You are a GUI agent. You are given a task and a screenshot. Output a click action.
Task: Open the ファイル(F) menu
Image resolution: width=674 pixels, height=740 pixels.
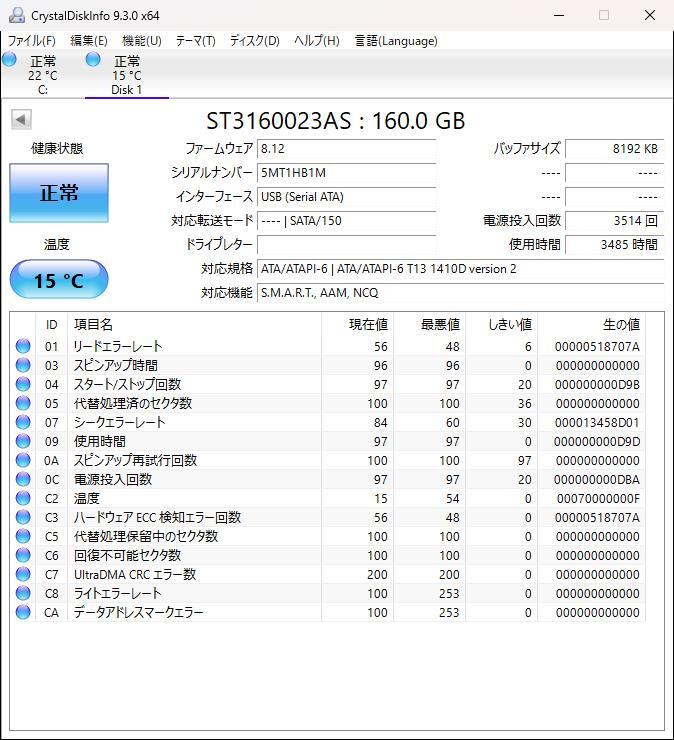32,41
